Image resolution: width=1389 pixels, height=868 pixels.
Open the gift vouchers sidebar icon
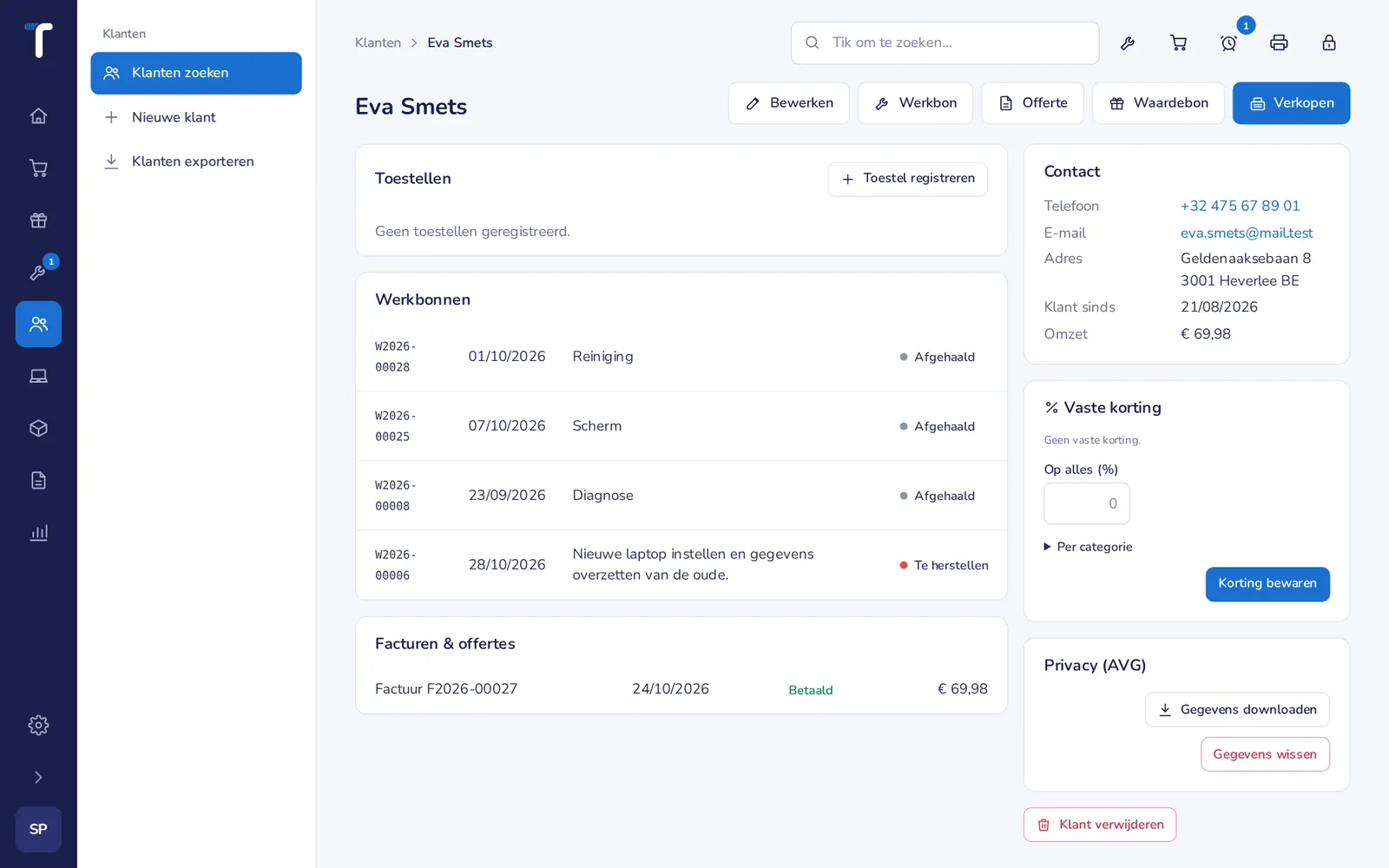38,220
